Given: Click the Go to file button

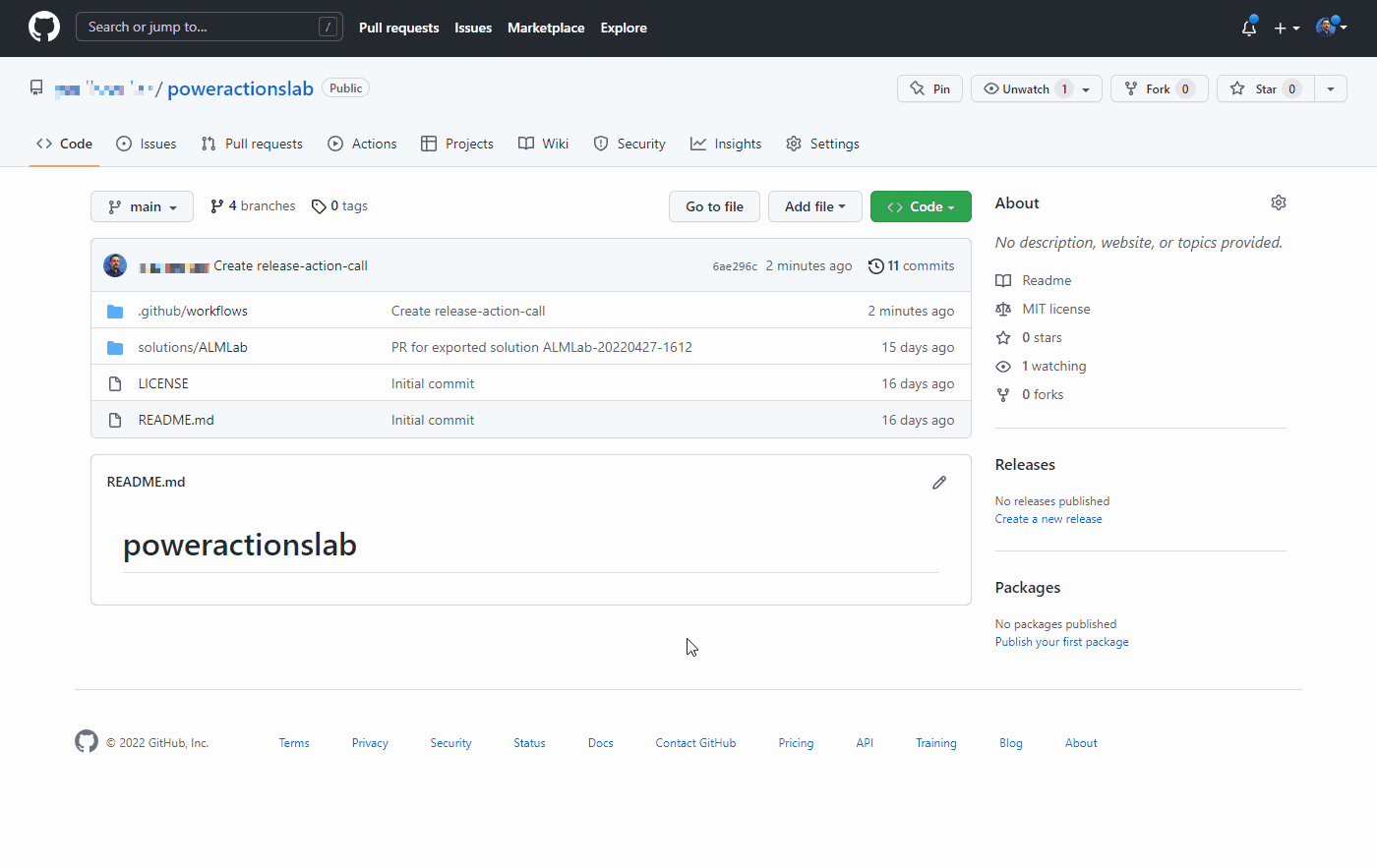Looking at the screenshot, I should tap(714, 206).
